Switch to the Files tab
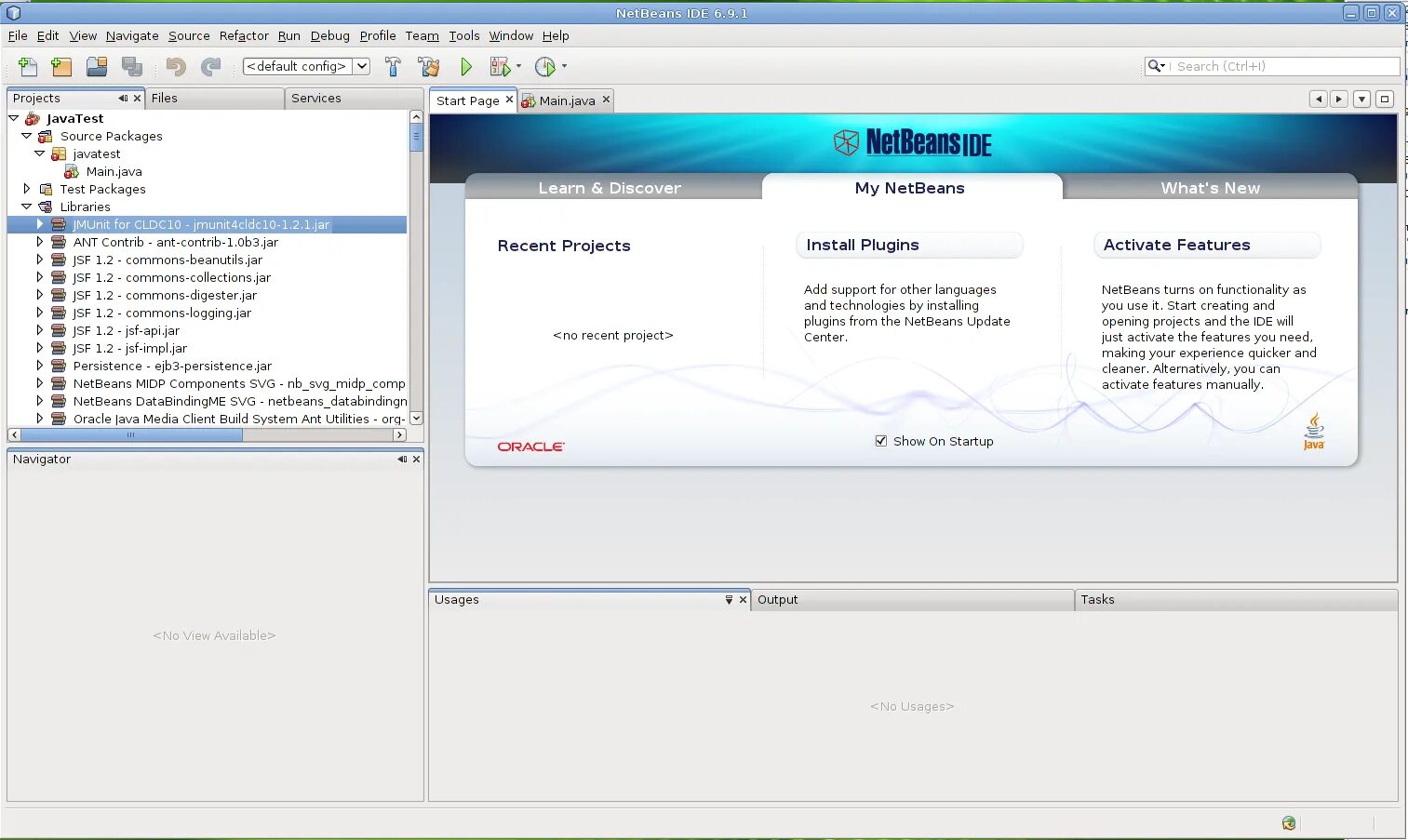The image size is (1408, 840). [x=214, y=98]
